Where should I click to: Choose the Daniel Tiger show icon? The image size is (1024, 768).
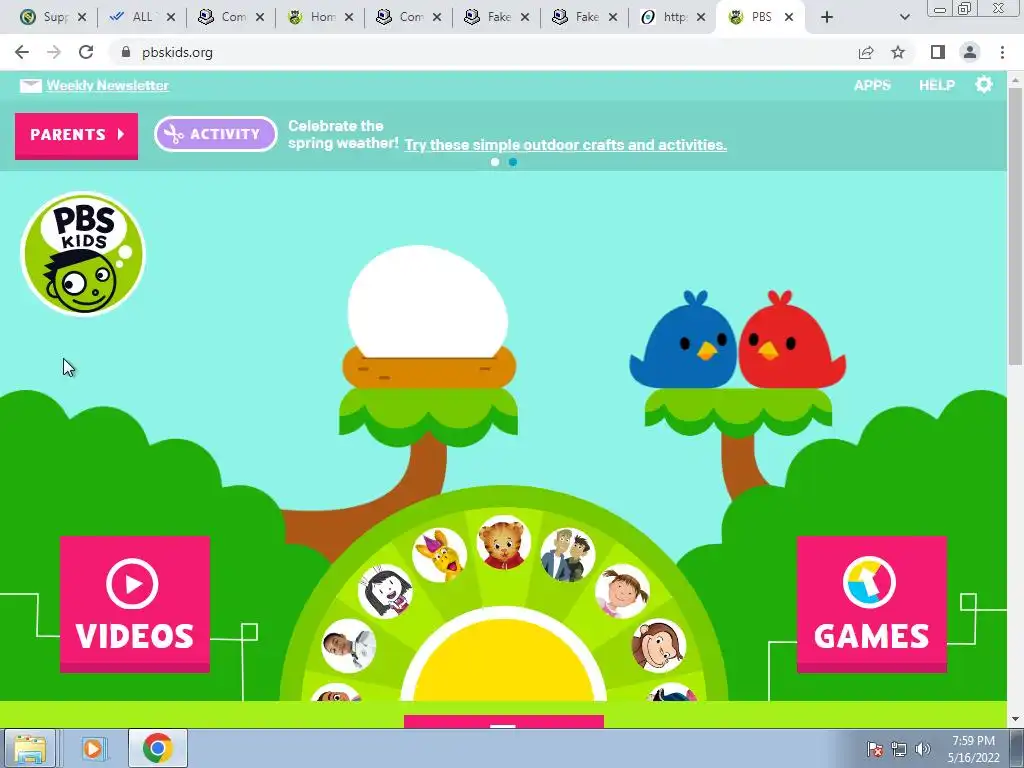(504, 543)
